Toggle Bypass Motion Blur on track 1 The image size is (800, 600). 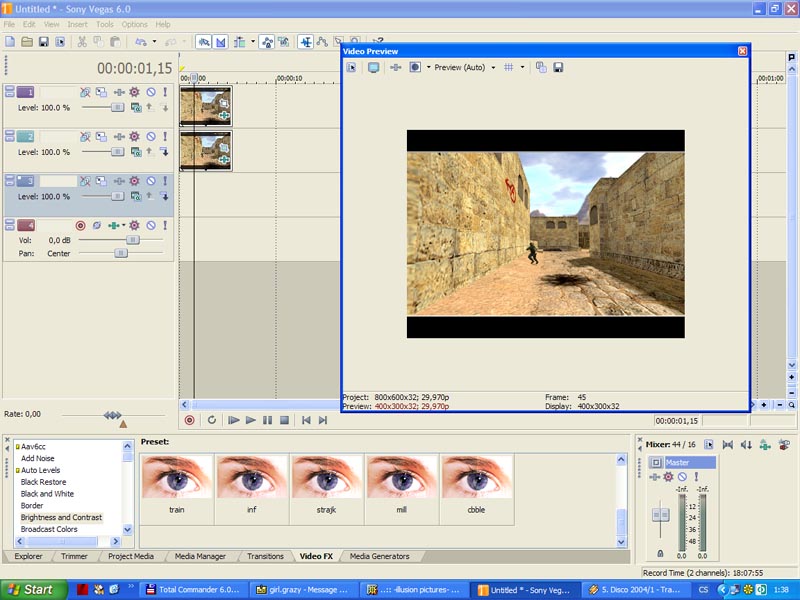[85, 92]
